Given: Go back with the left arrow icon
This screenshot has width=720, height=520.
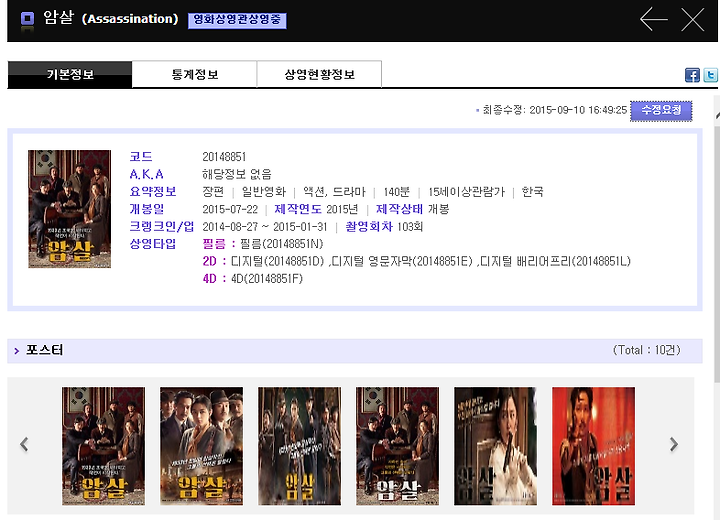Looking at the screenshot, I should click(x=654, y=19).
